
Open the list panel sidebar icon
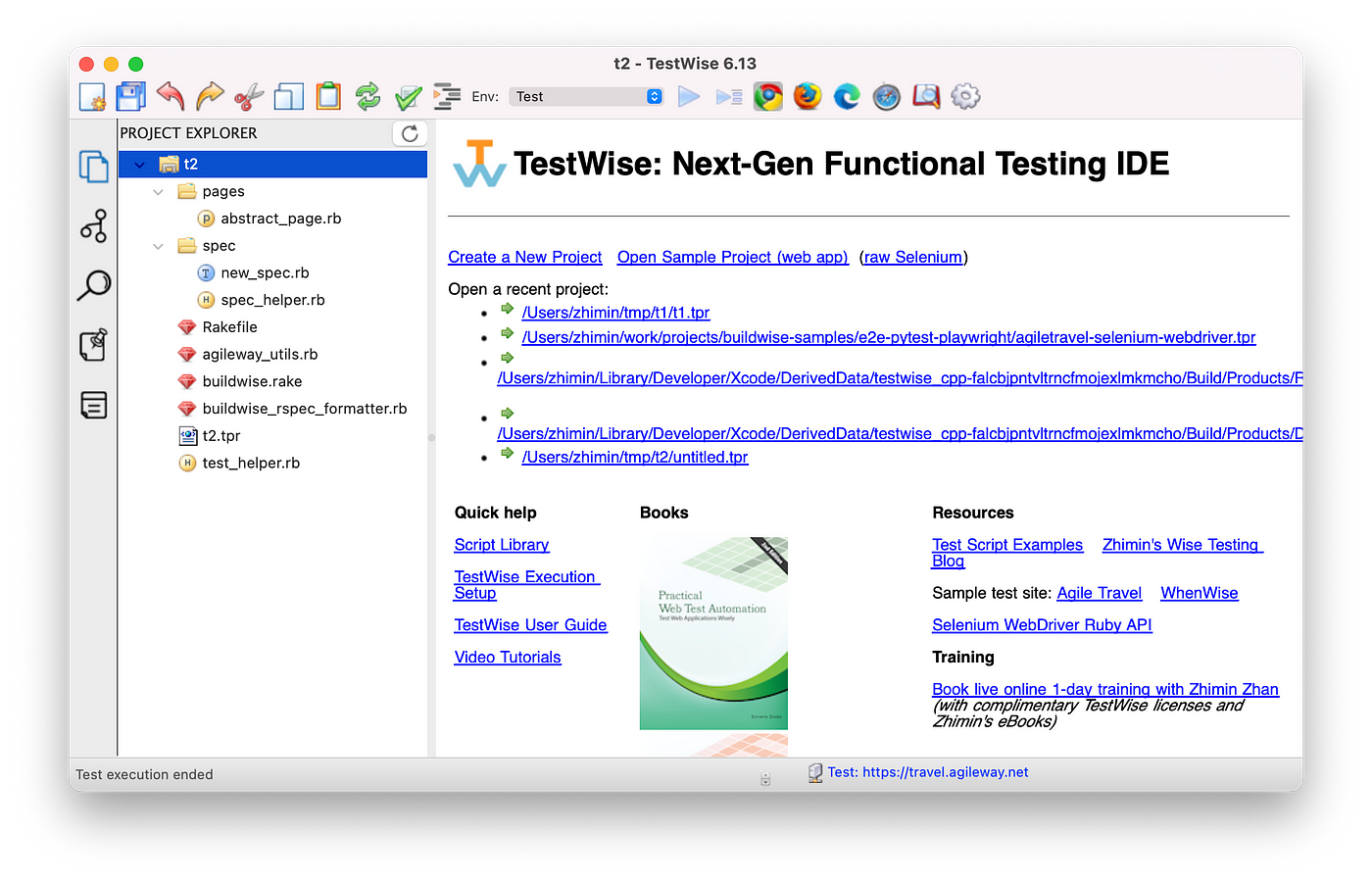[94, 404]
